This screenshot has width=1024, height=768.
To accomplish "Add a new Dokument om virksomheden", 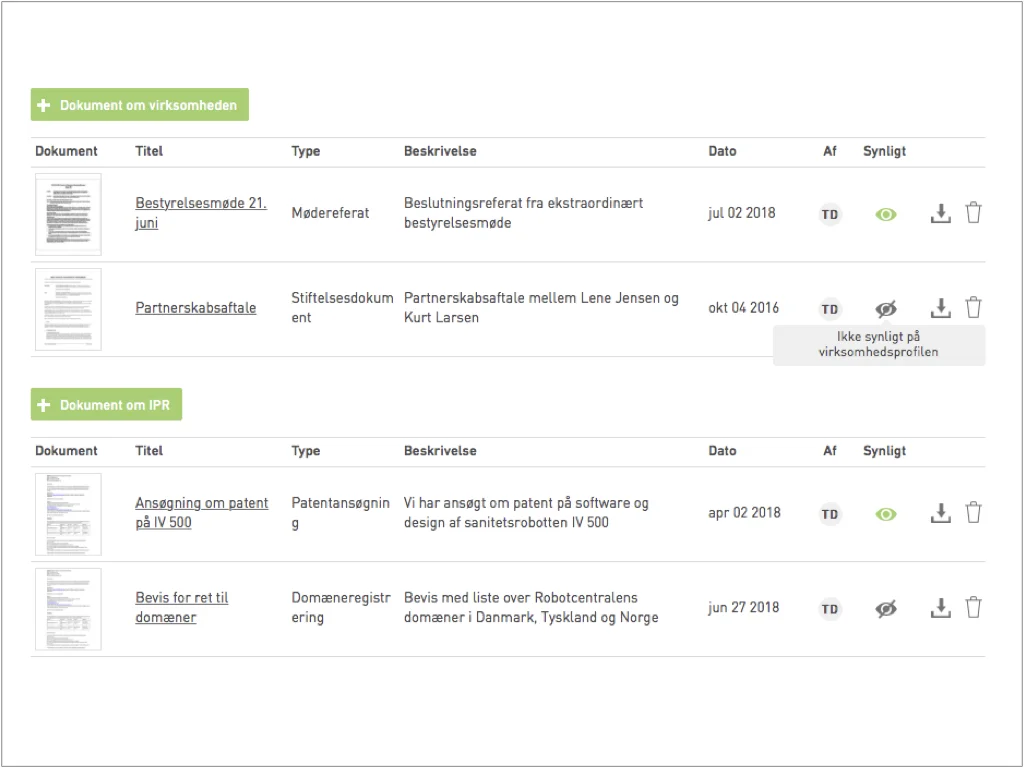I will (140, 105).
